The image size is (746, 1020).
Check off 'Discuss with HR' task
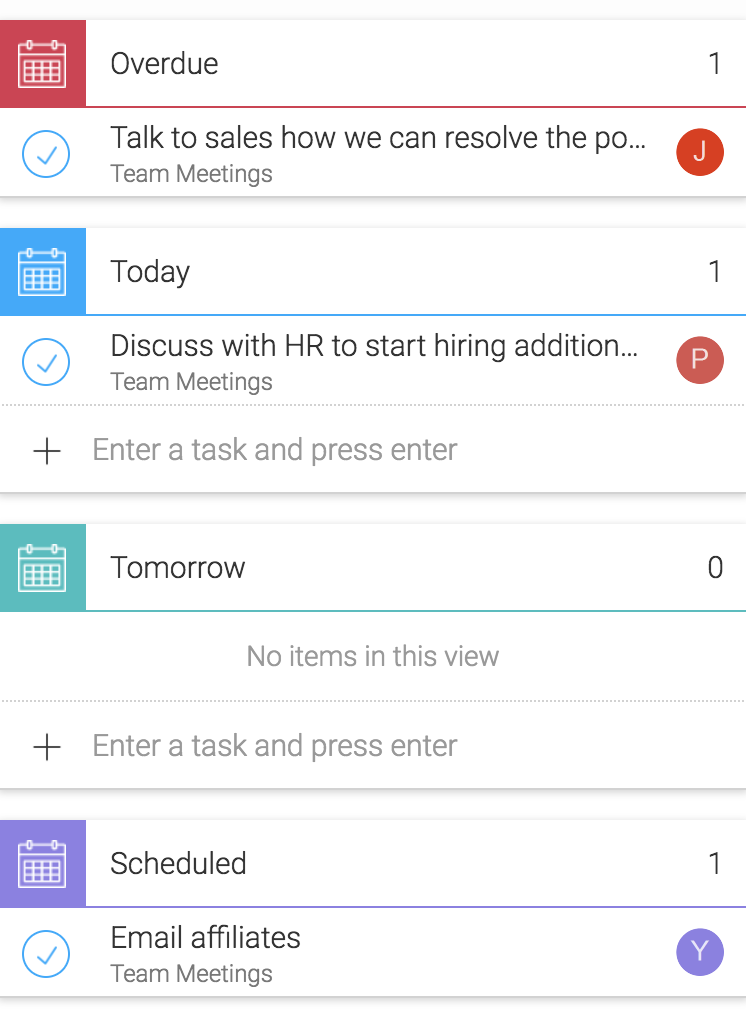[46, 362]
